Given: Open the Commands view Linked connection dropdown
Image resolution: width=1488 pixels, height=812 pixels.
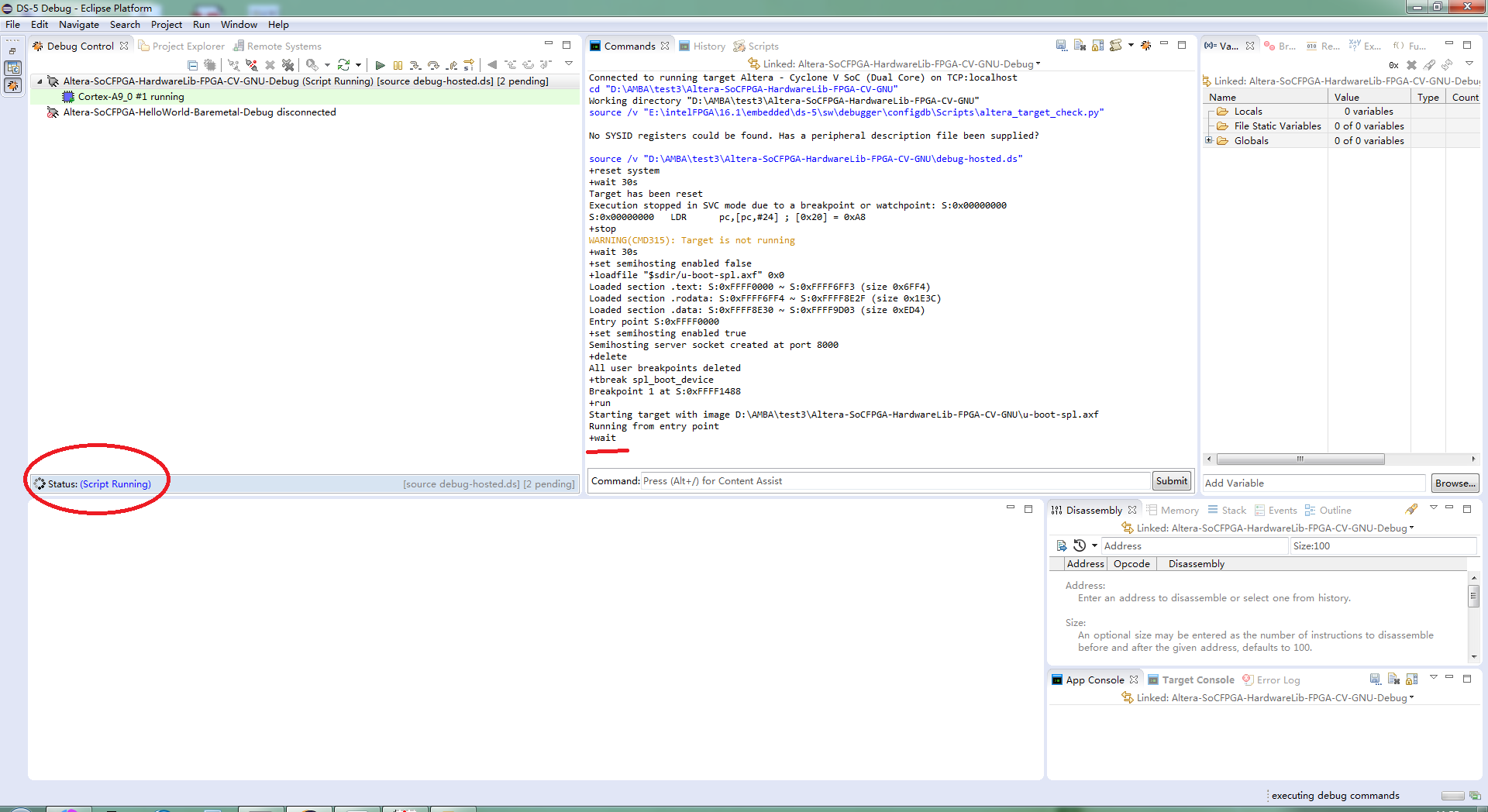Looking at the screenshot, I should 1038,64.
